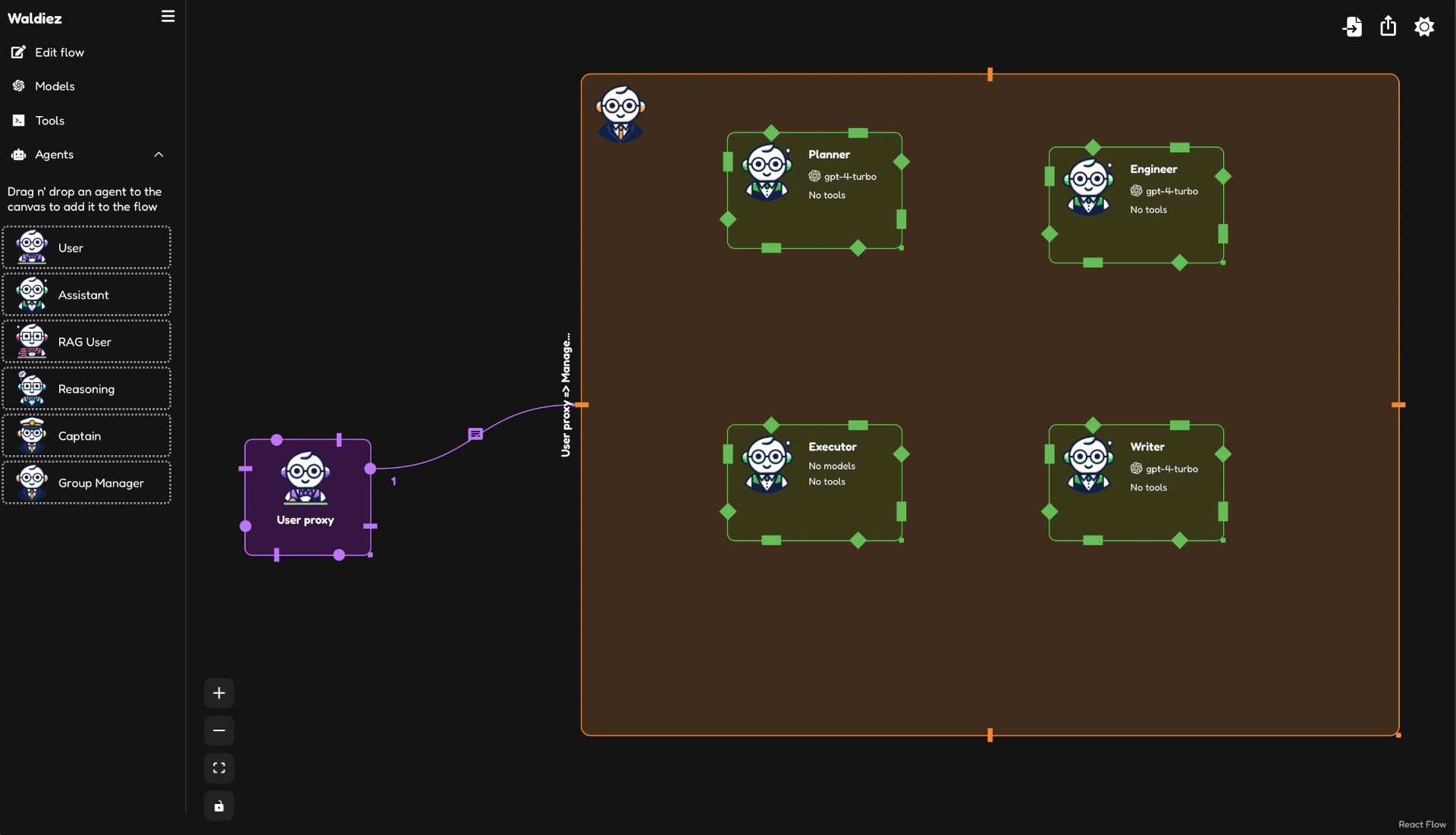The height and width of the screenshot is (835, 1456).
Task: Toggle the light/dark theme sun icon
Action: click(x=1424, y=27)
